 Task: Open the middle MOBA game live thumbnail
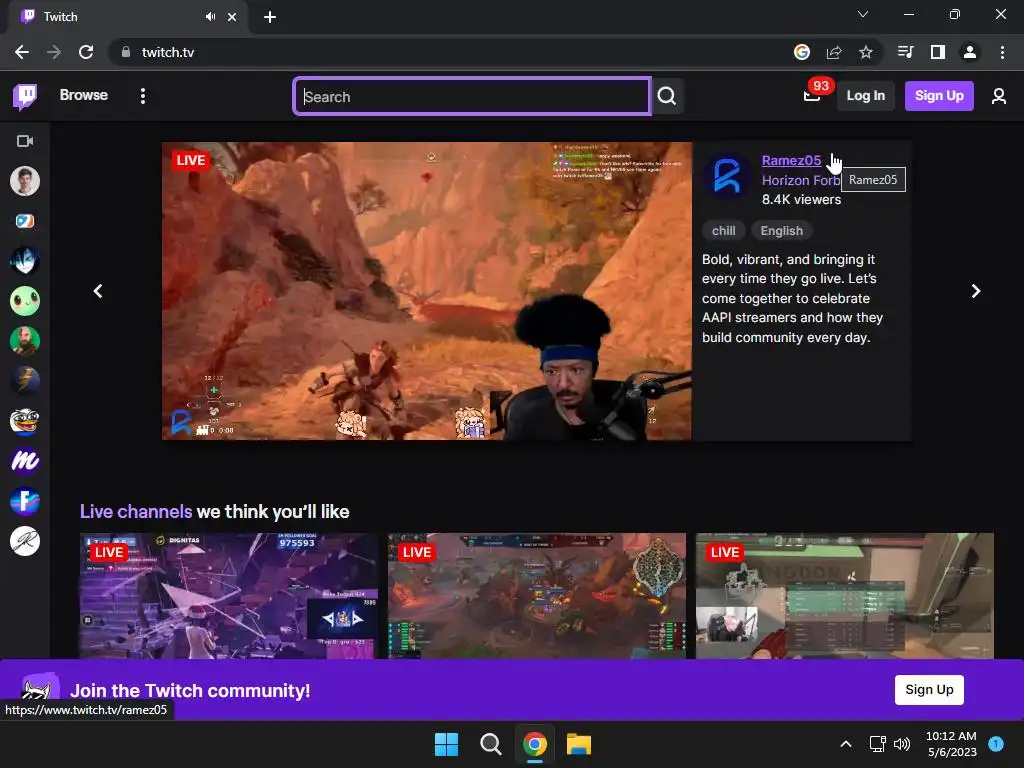tap(537, 596)
